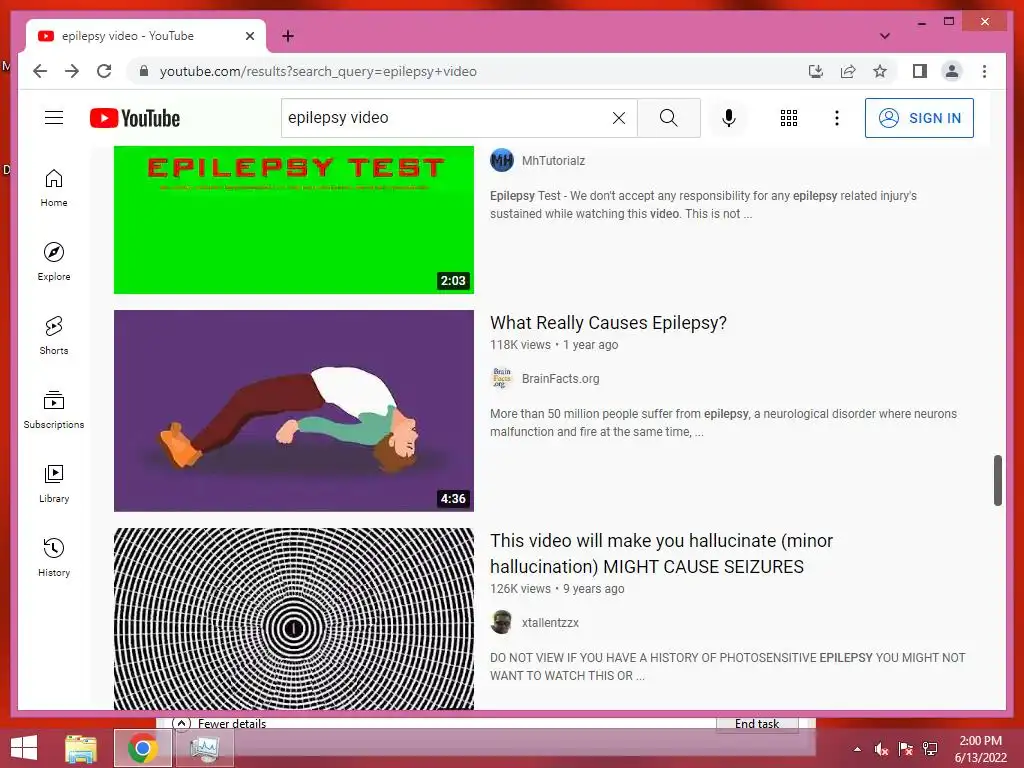Open BrainFacts.org channel link
Screen dimensions: 1024x768
[x=560, y=379]
